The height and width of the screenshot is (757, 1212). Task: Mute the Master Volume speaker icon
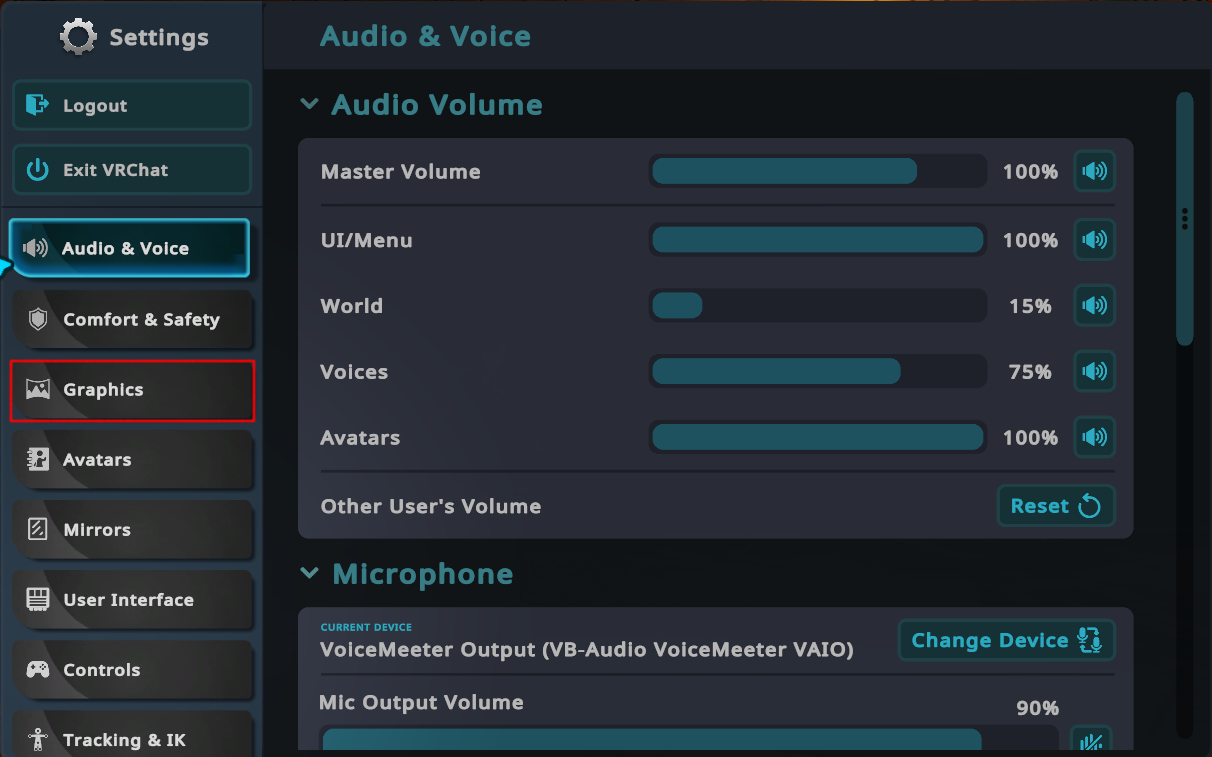1094,172
